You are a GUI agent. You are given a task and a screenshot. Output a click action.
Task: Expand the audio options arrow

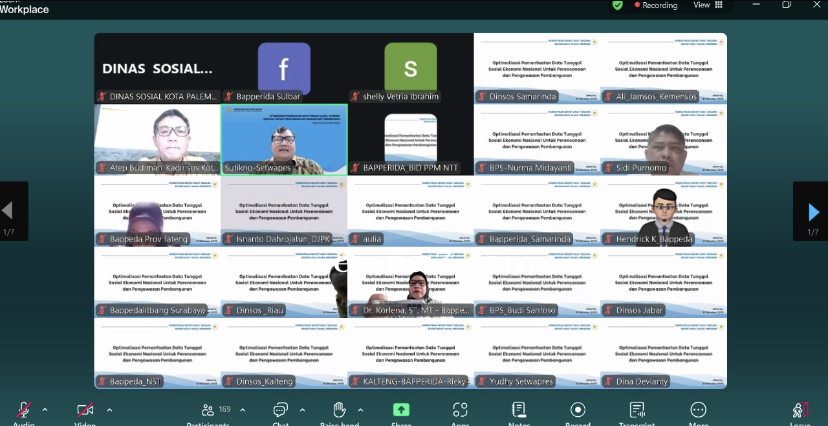(x=45, y=409)
